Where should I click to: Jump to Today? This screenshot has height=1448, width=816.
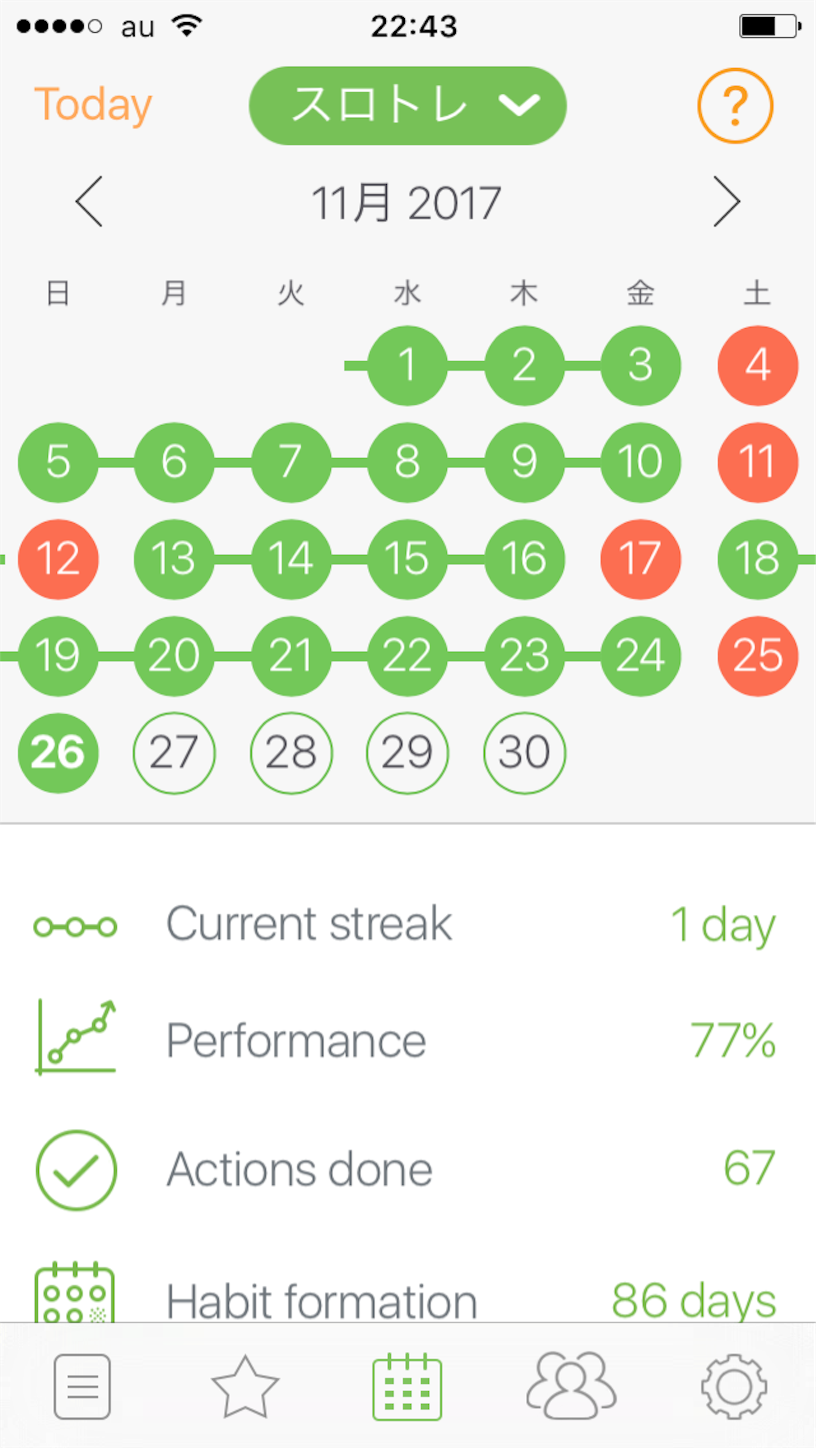point(93,105)
